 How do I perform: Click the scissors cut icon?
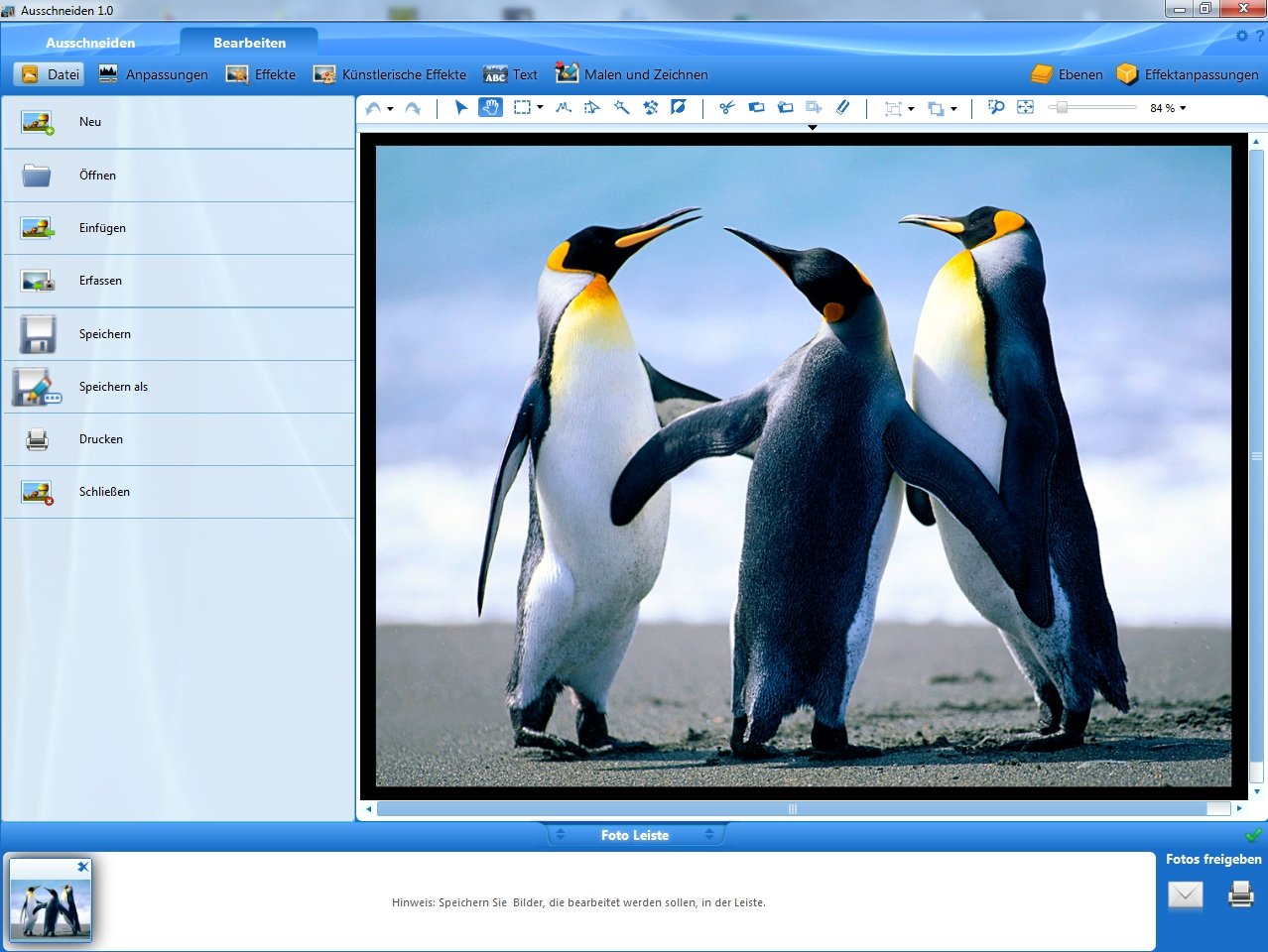pyautogui.click(x=726, y=107)
